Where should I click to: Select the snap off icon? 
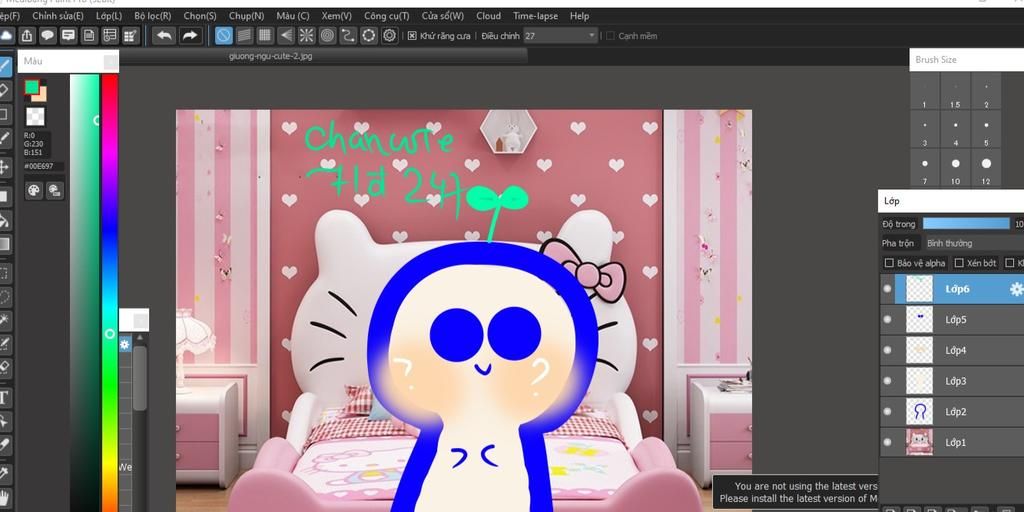[223, 35]
